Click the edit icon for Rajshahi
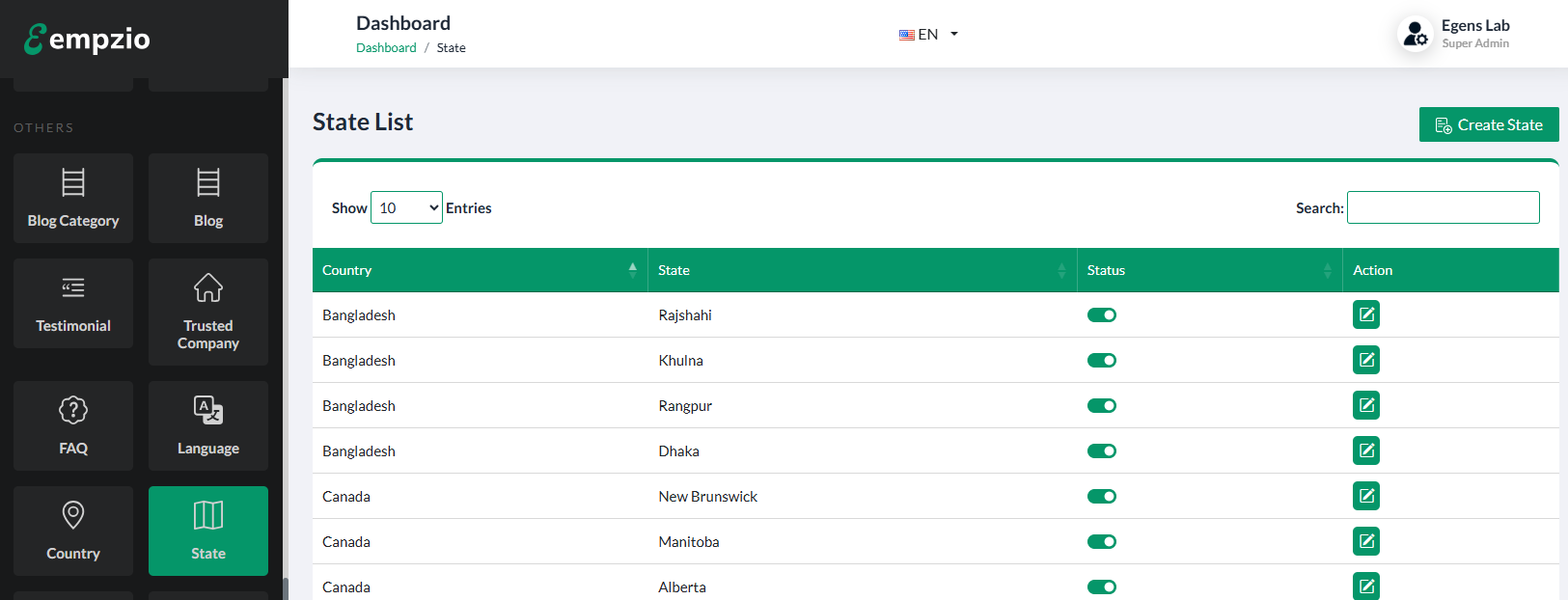This screenshot has width=1568, height=600. (1365, 314)
